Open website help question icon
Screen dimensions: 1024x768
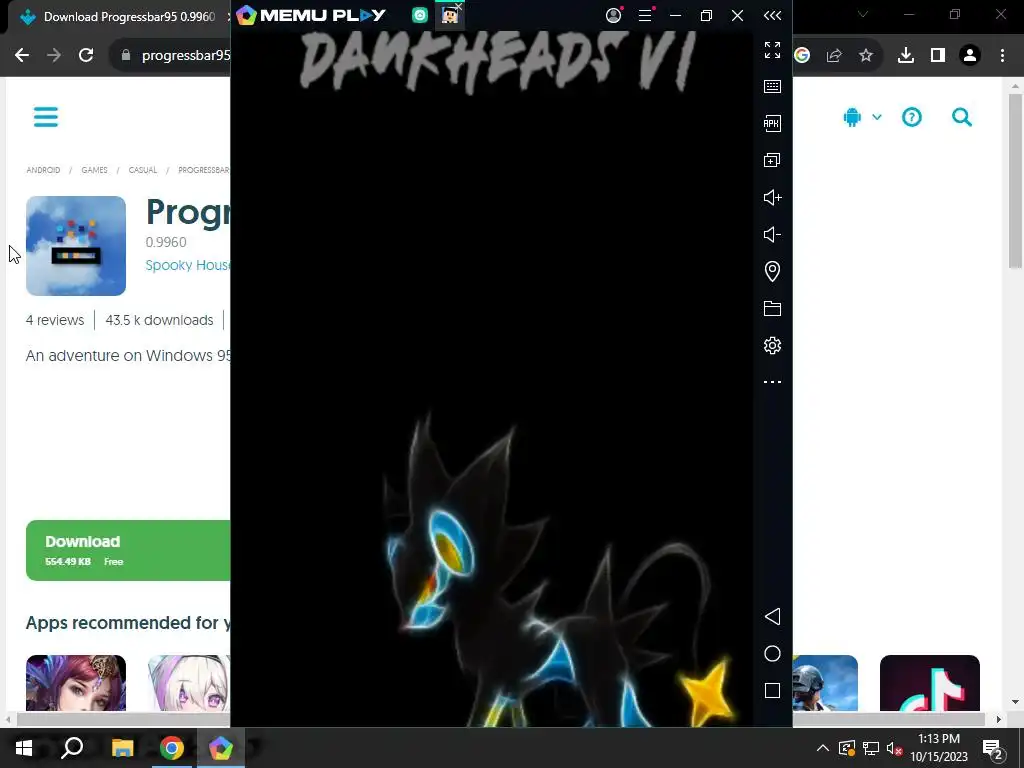(912, 117)
